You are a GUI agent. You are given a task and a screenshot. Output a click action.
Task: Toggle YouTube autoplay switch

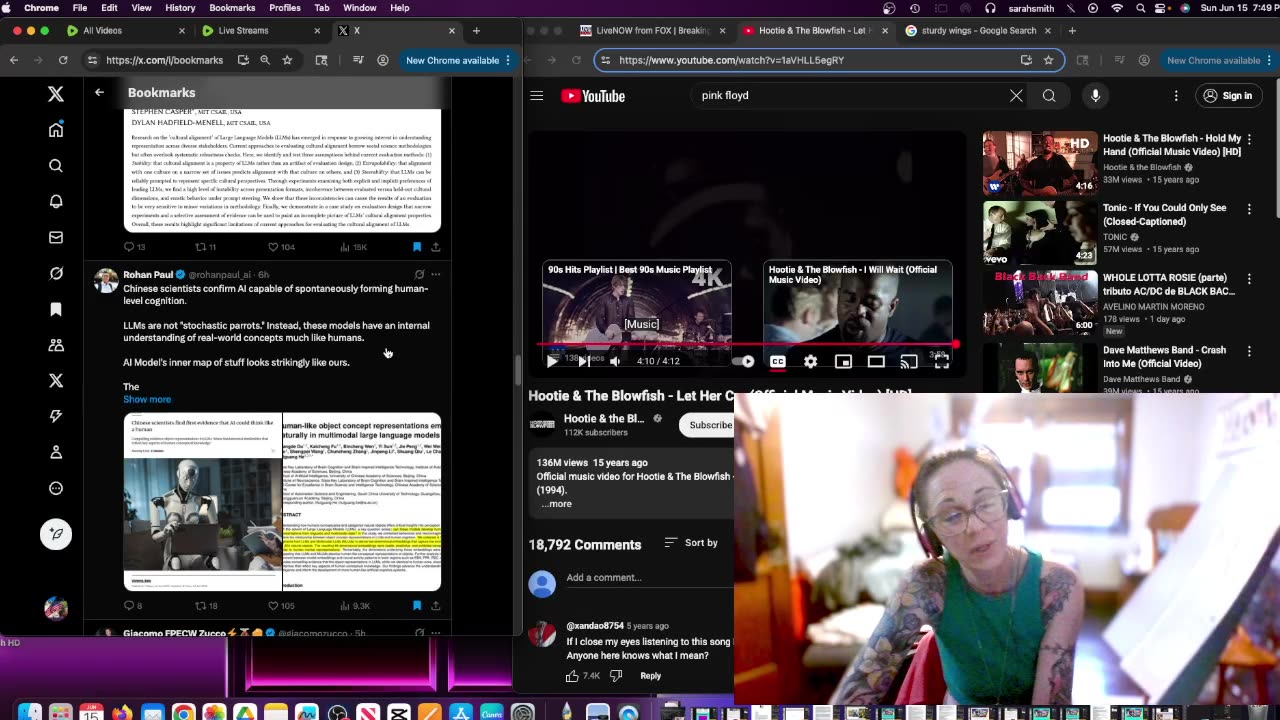tap(745, 362)
